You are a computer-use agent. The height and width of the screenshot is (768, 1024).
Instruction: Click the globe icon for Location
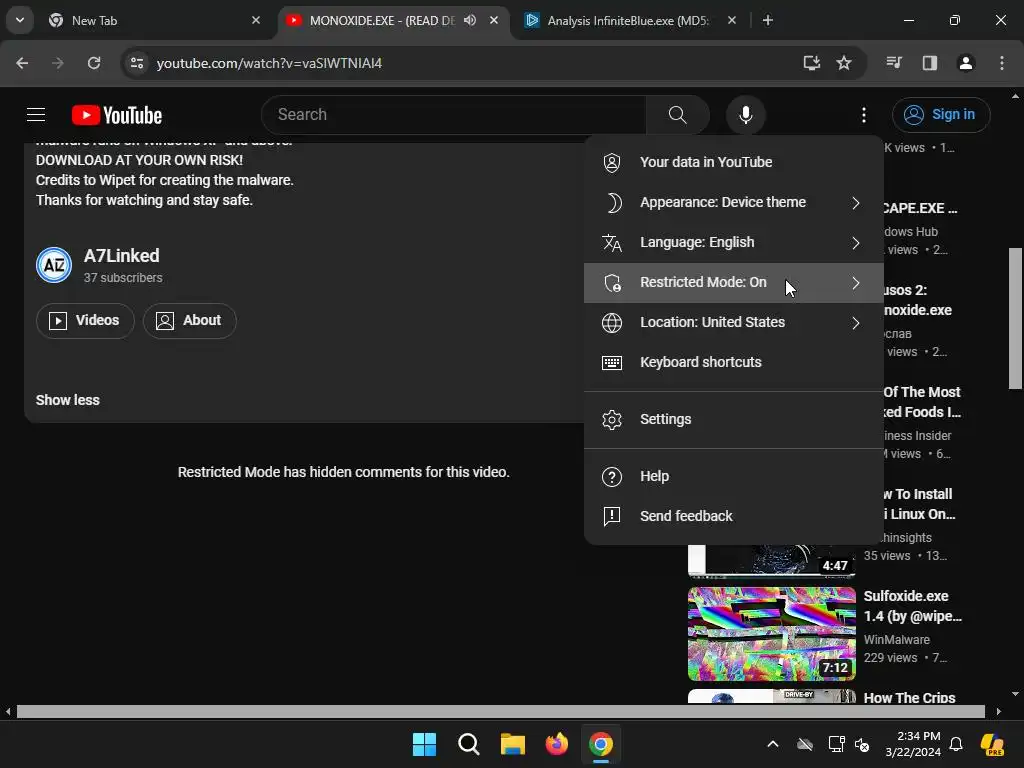[x=612, y=323]
